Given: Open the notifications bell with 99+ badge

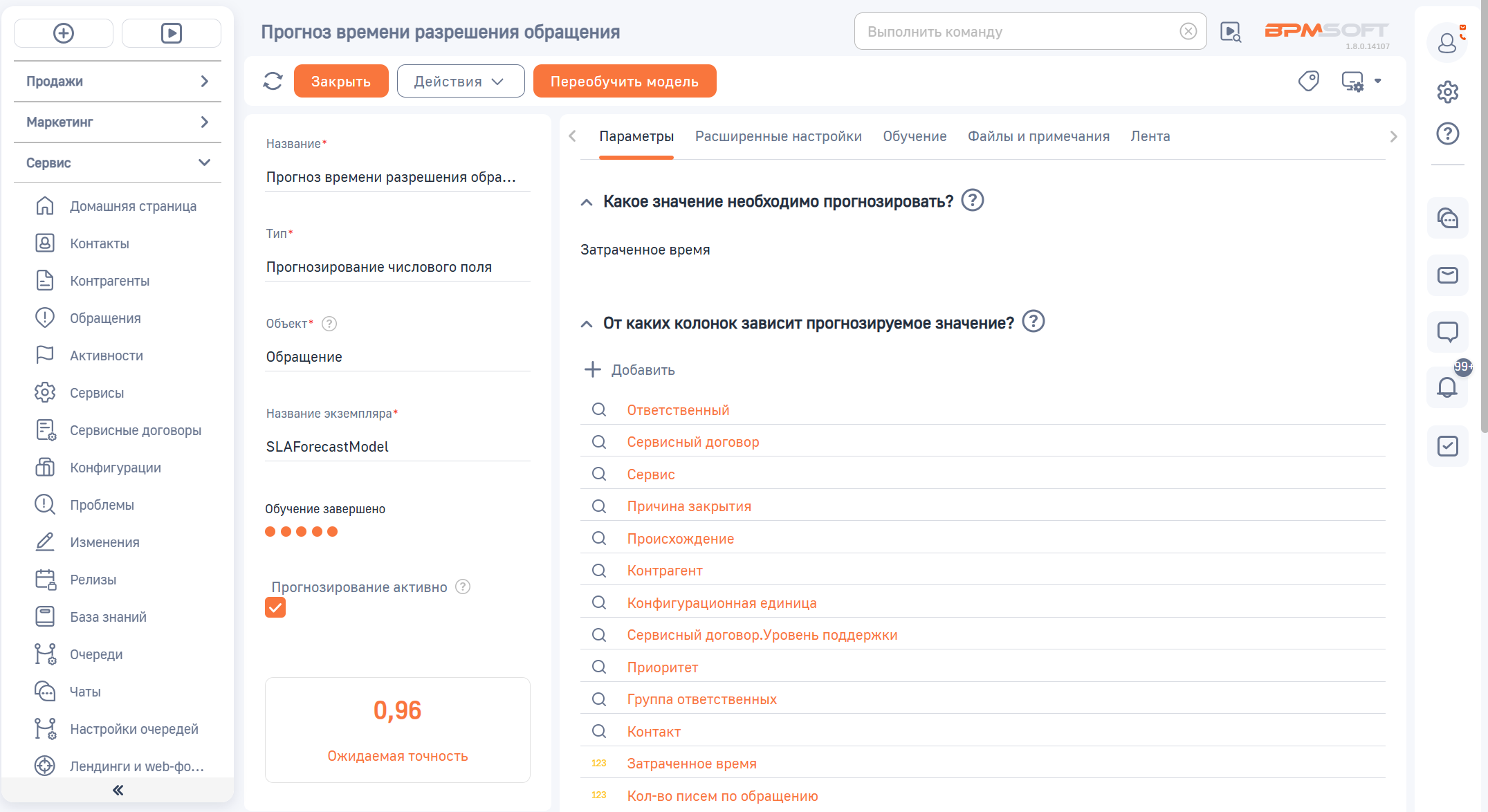Looking at the screenshot, I should coord(1448,389).
